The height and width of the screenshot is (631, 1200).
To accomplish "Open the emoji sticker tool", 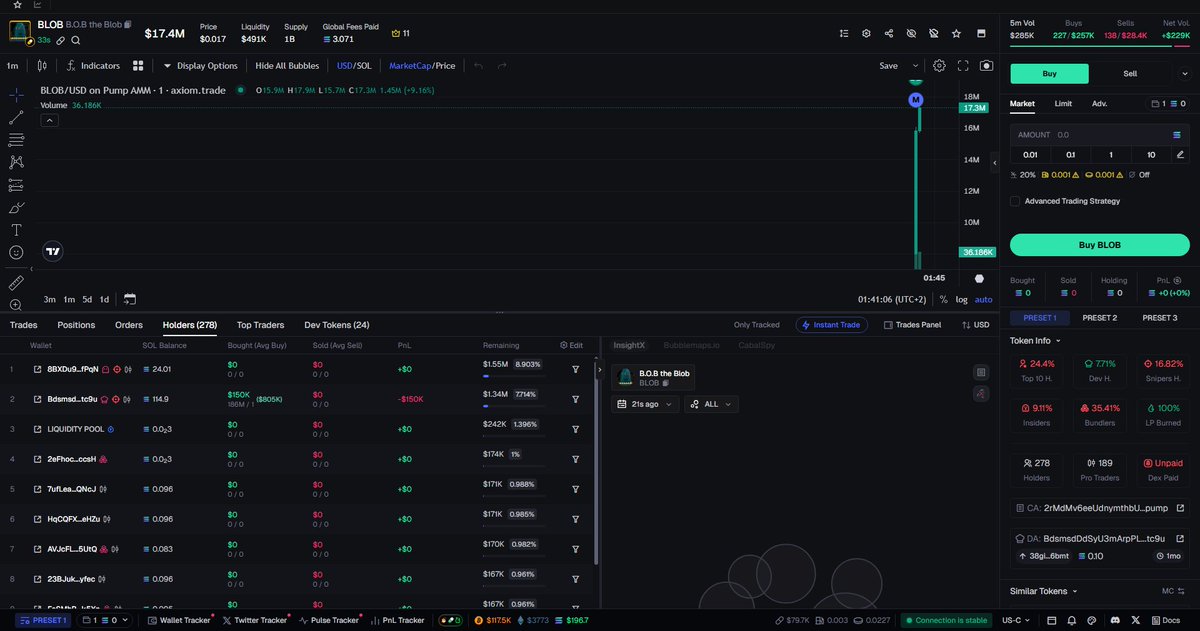I will click(16, 253).
